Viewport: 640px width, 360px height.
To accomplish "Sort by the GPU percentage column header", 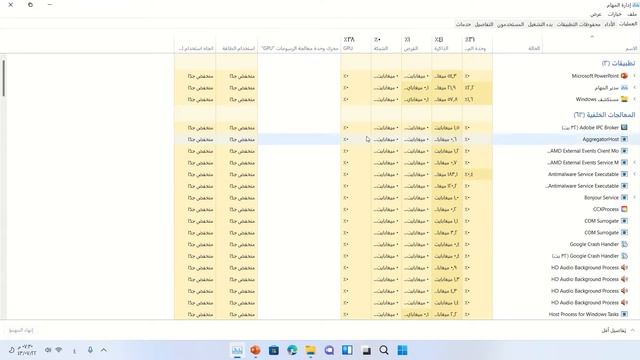I will (x=356, y=44).
